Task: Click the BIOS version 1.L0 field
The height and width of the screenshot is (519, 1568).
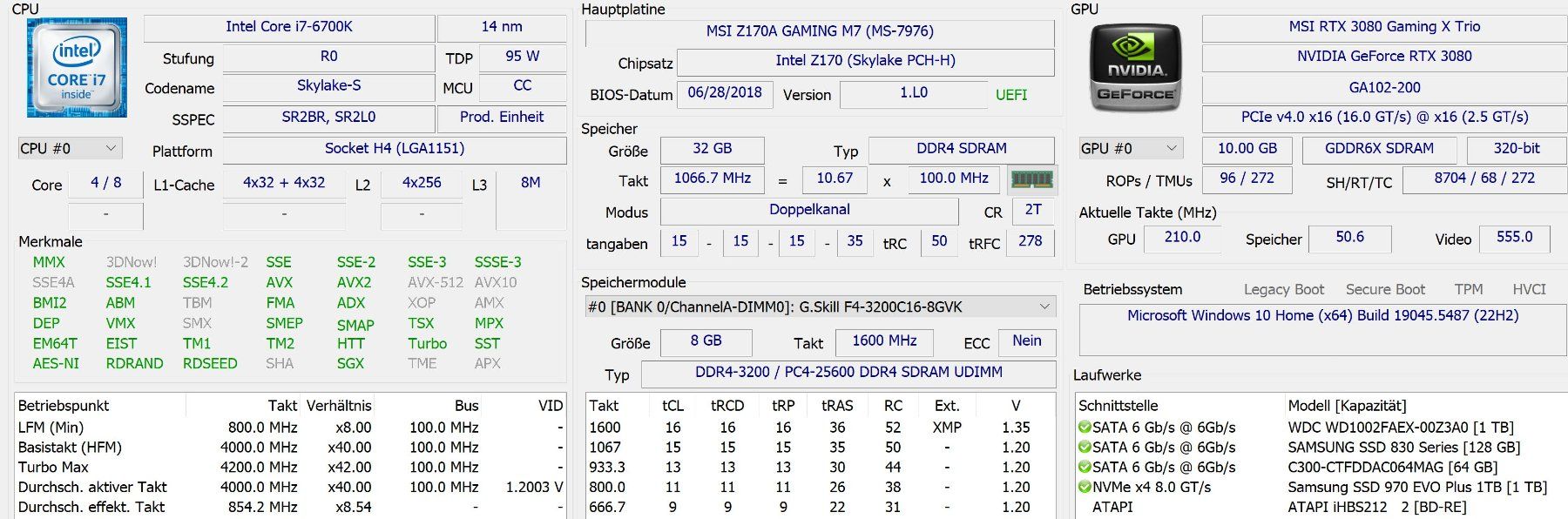Action: click(x=914, y=94)
